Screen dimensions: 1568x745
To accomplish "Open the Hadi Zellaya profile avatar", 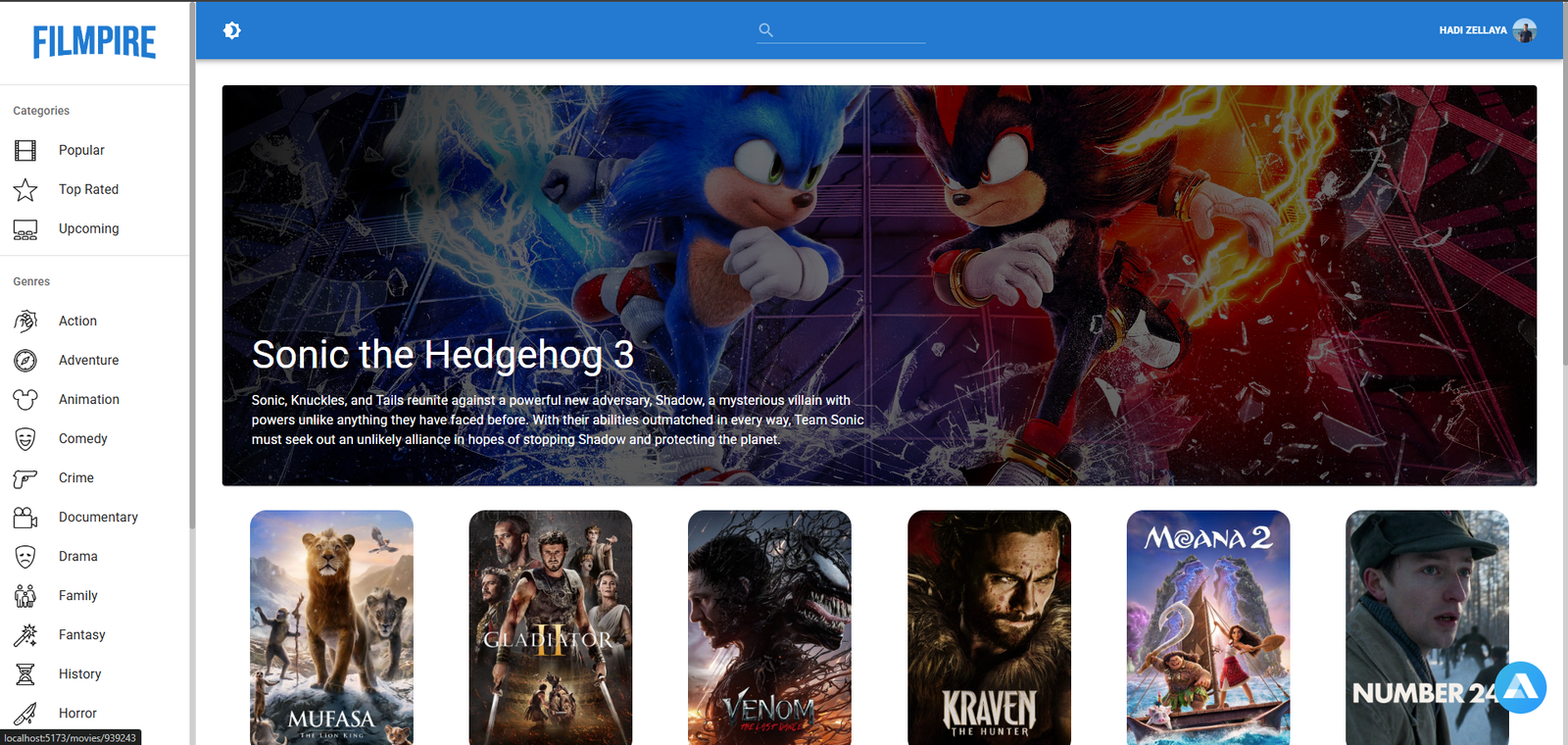I will [x=1524, y=30].
